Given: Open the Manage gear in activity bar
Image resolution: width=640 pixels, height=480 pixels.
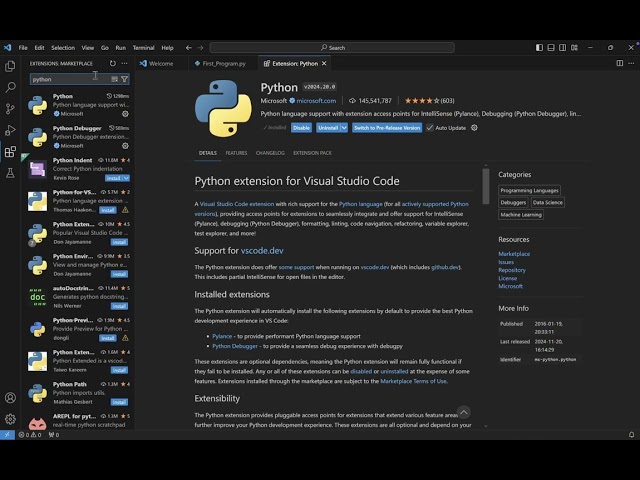Looking at the screenshot, I should (x=10, y=419).
